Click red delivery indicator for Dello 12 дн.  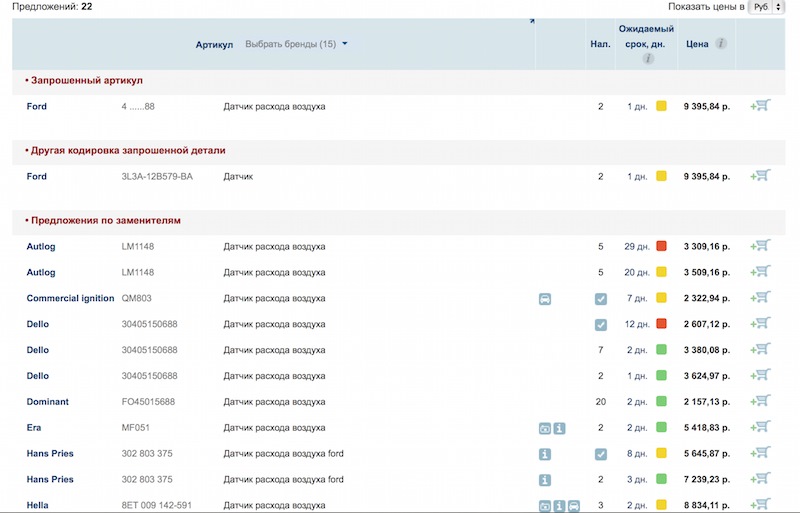pos(661,324)
